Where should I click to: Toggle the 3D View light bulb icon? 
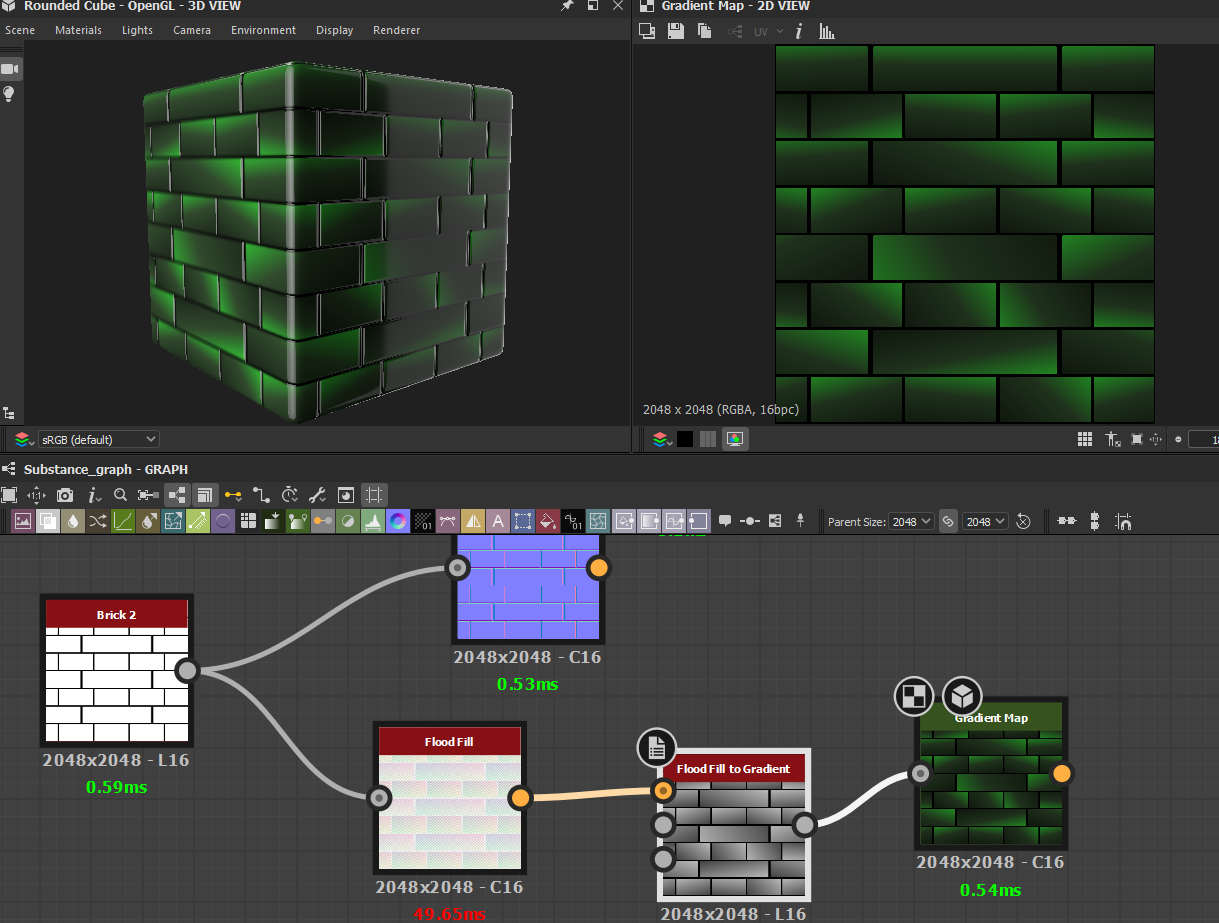10,94
